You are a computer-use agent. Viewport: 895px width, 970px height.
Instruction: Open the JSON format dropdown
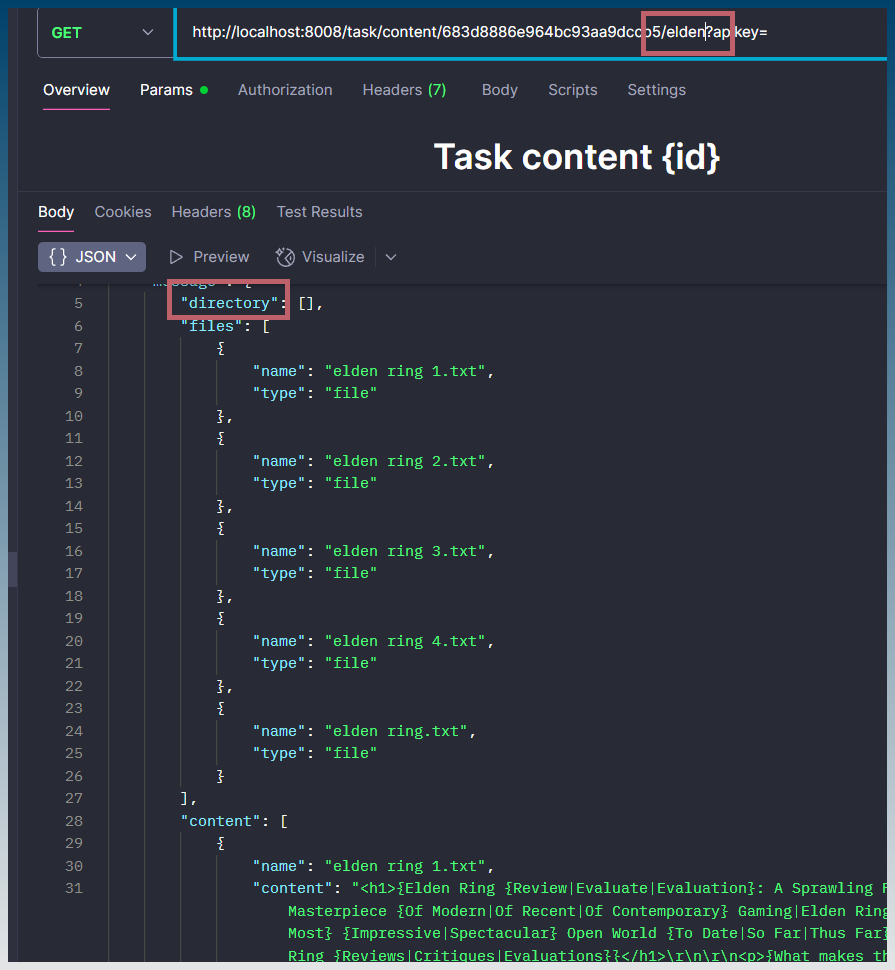click(92, 257)
